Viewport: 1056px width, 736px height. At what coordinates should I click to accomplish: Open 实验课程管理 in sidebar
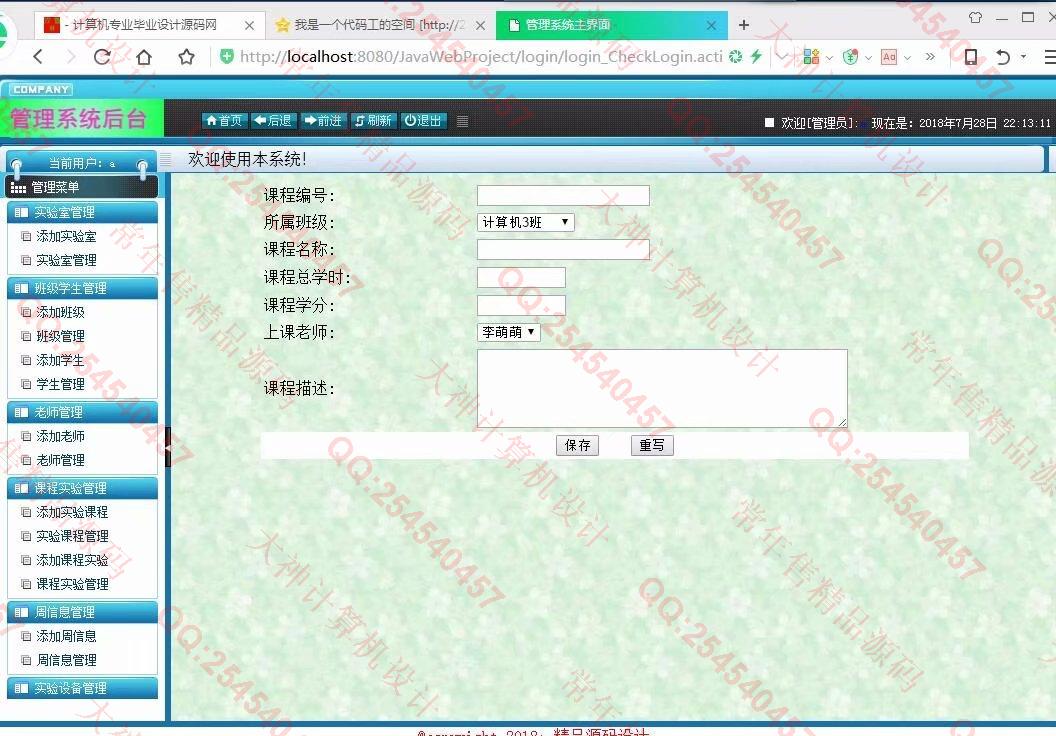click(72, 537)
